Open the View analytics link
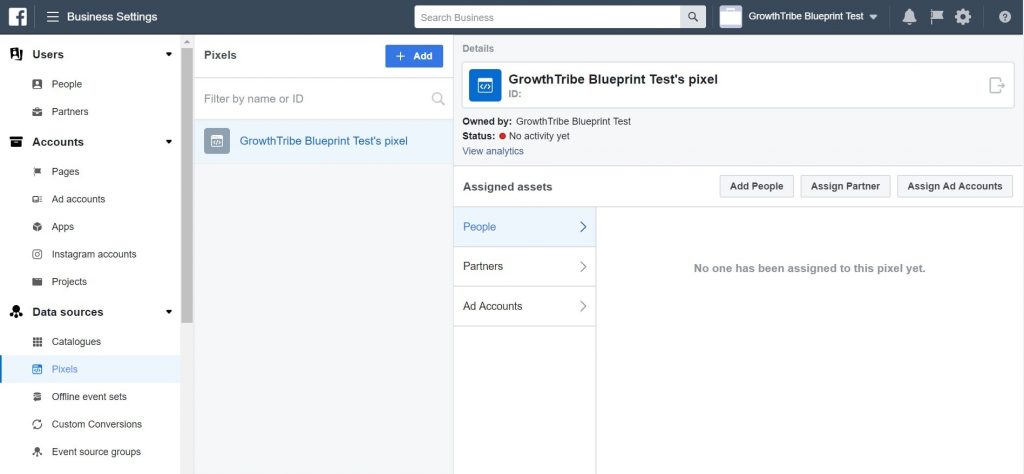The width and height of the screenshot is (1024, 474). click(x=493, y=151)
